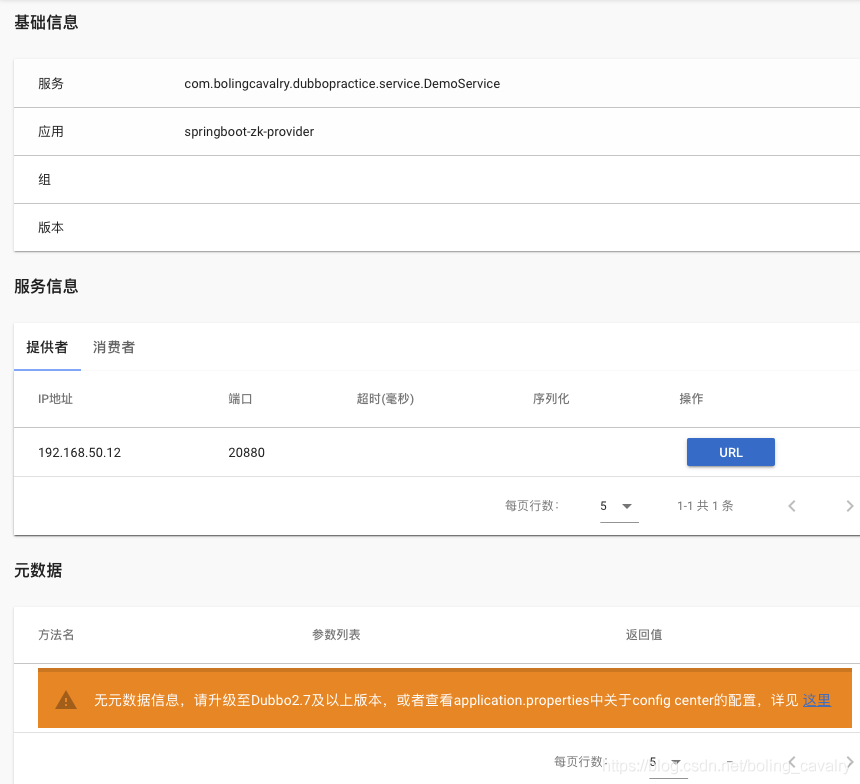Go to previous page of provider list
Screen dimensions: 860x784
[792, 505]
